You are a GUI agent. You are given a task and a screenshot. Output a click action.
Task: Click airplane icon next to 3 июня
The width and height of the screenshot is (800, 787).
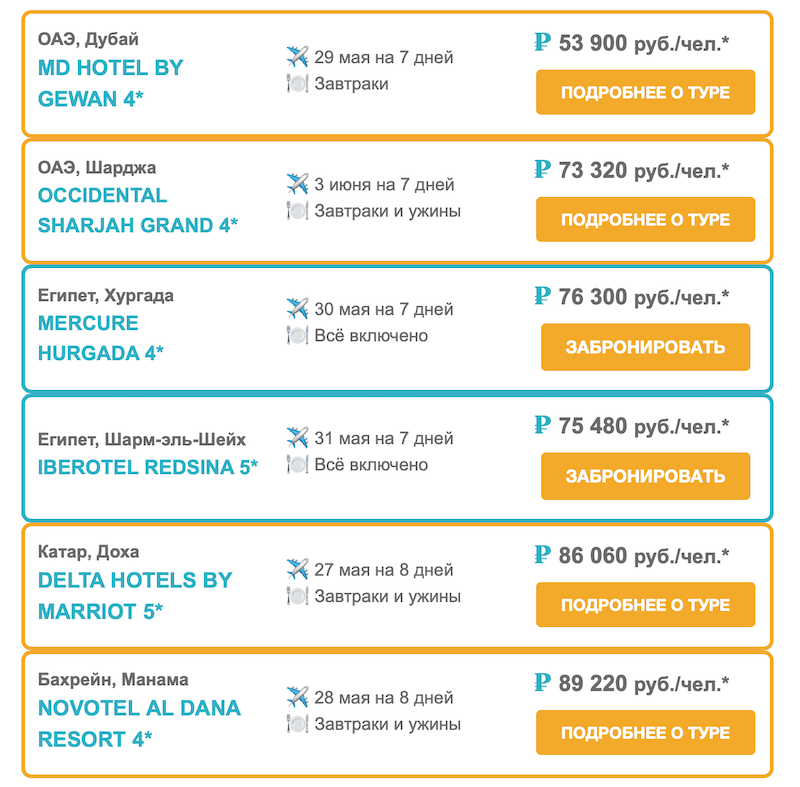(297, 184)
